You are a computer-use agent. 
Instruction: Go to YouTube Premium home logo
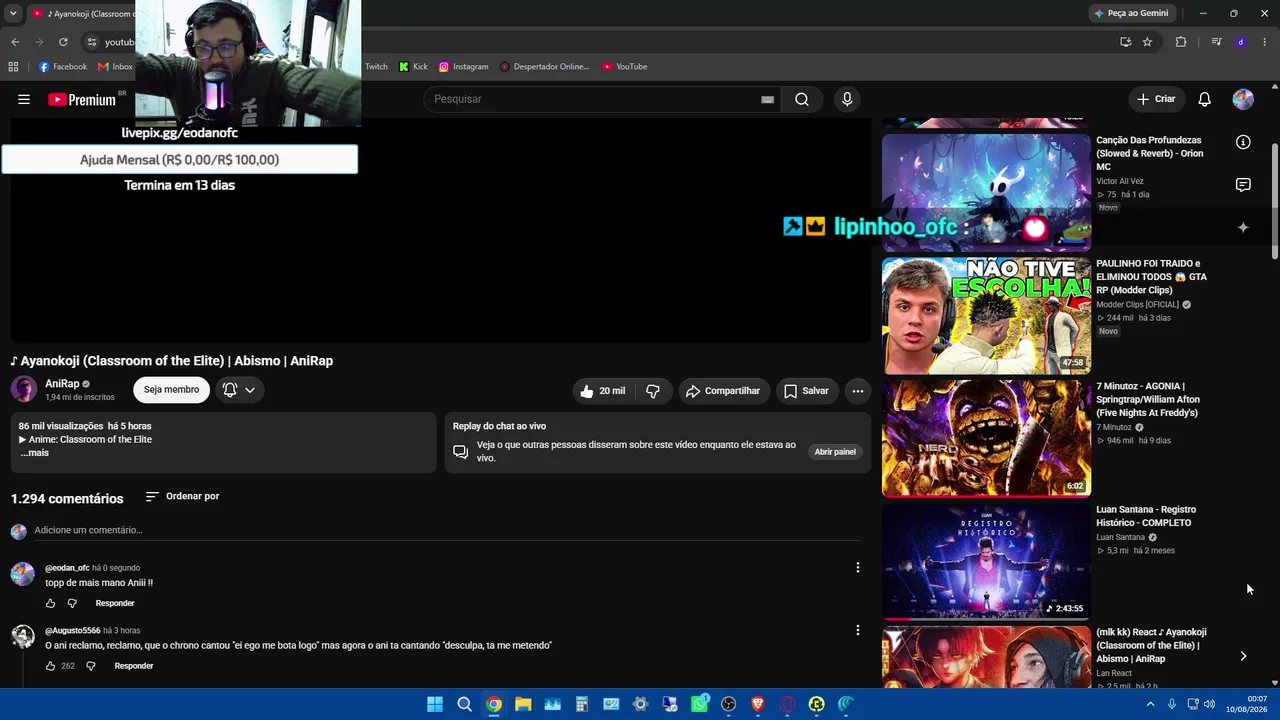pos(82,99)
